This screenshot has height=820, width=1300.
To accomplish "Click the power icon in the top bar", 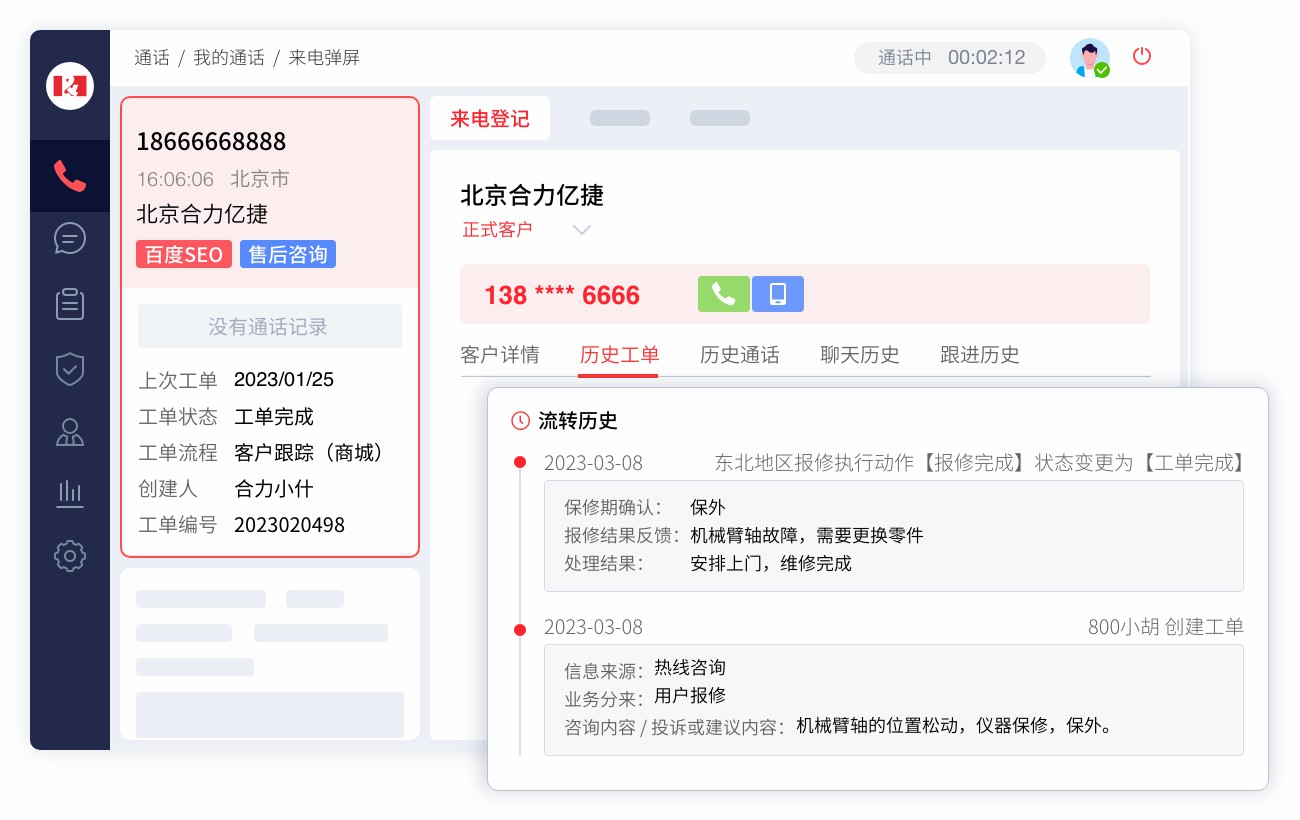I will [x=1142, y=57].
